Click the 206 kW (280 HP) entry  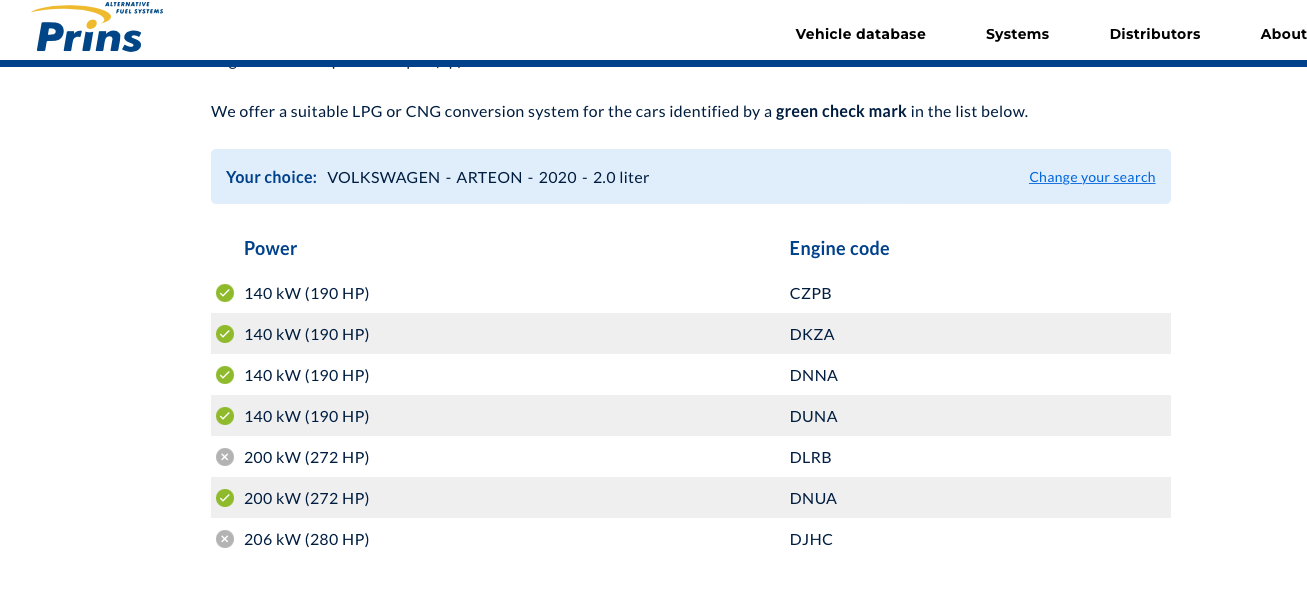[x=306, y=539]
